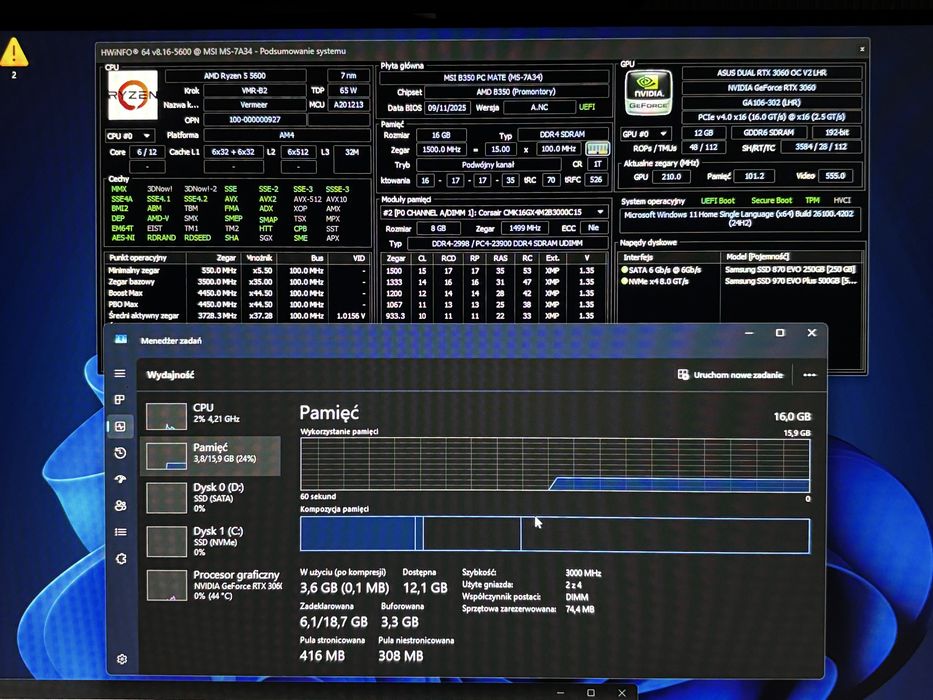Image resolution: width=933 pixels, height=700 pixels.
Task: Click the A201213 MCU value
Action: (x=348, y=105)
